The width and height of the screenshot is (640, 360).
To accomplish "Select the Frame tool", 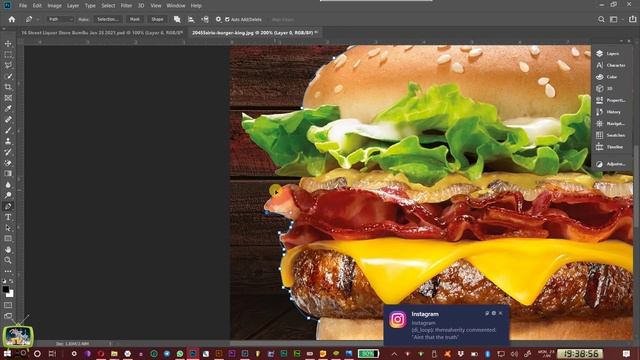I will click(8, 98).
